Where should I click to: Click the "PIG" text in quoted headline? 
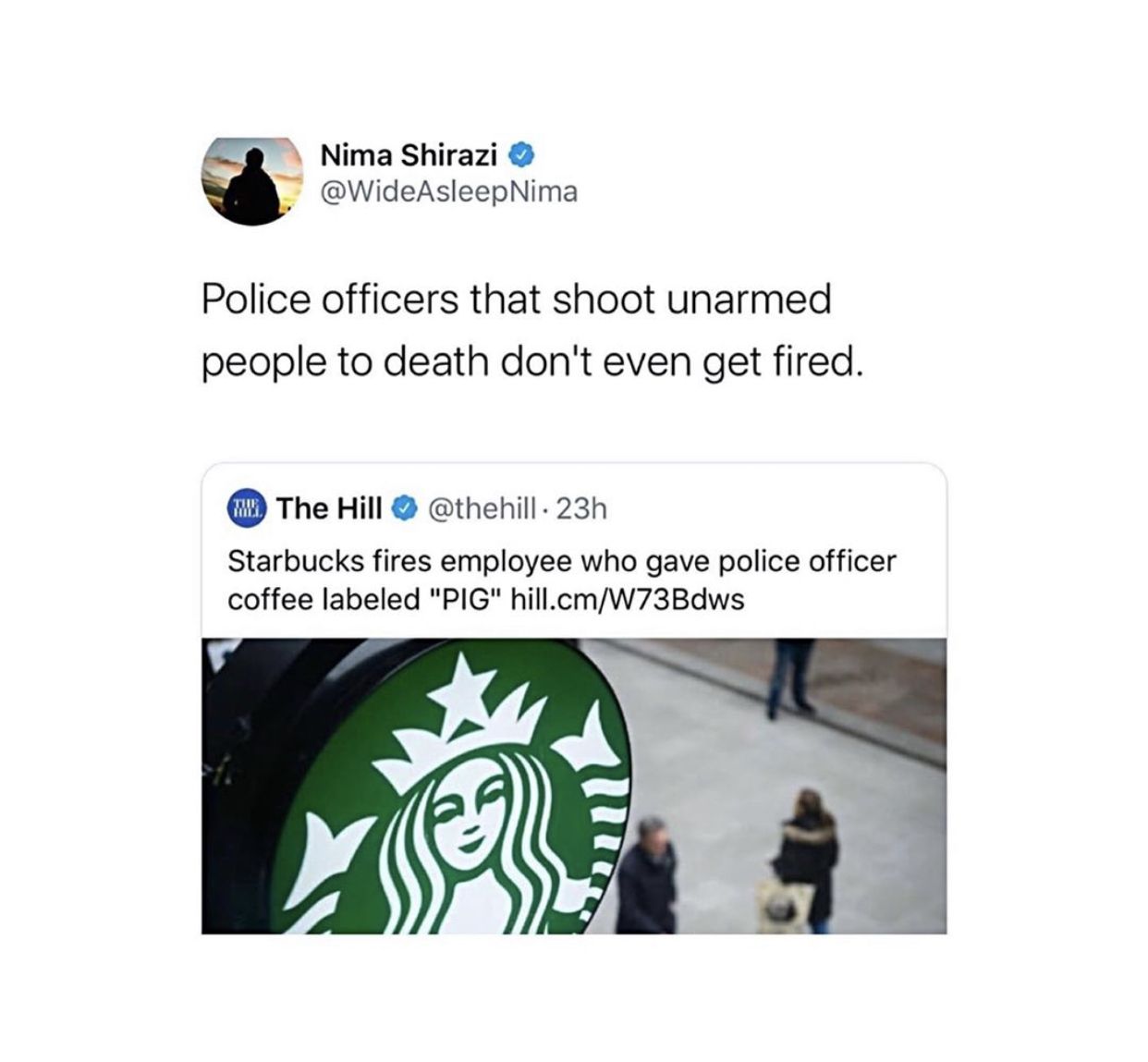[466, 600]
